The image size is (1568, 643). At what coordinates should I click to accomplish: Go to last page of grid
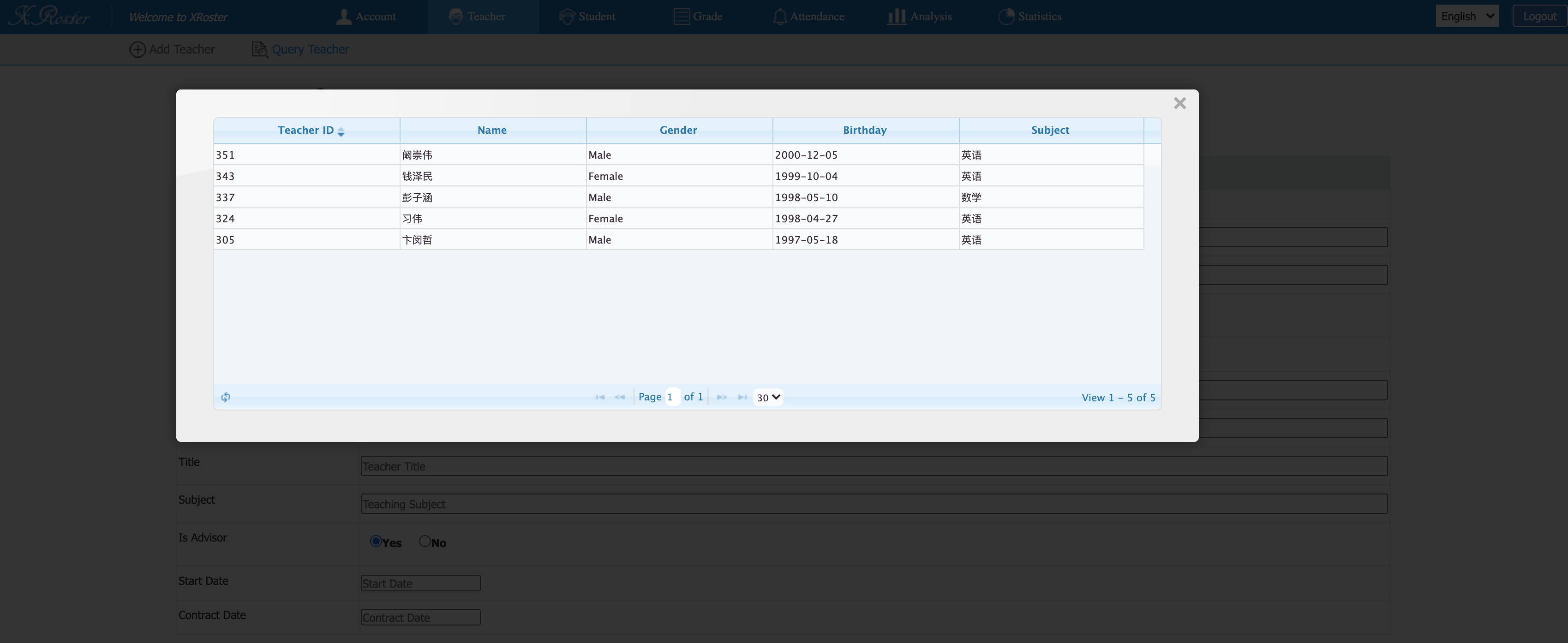click(x=742, y=397)
